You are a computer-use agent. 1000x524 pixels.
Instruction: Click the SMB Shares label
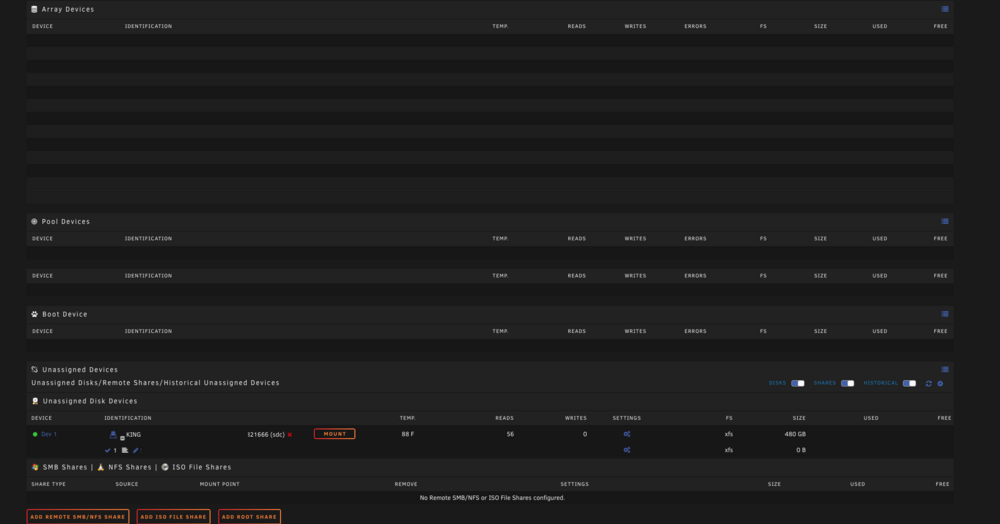[x=65, y=467]
